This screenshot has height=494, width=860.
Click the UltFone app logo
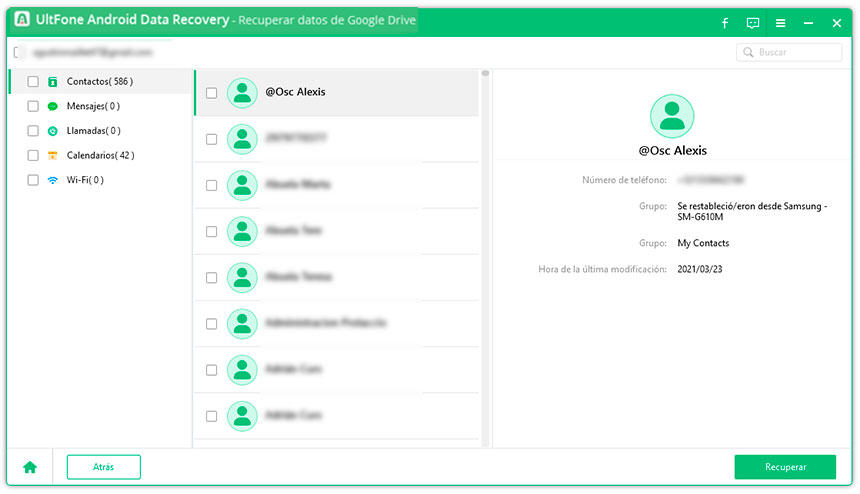point(22,20)
